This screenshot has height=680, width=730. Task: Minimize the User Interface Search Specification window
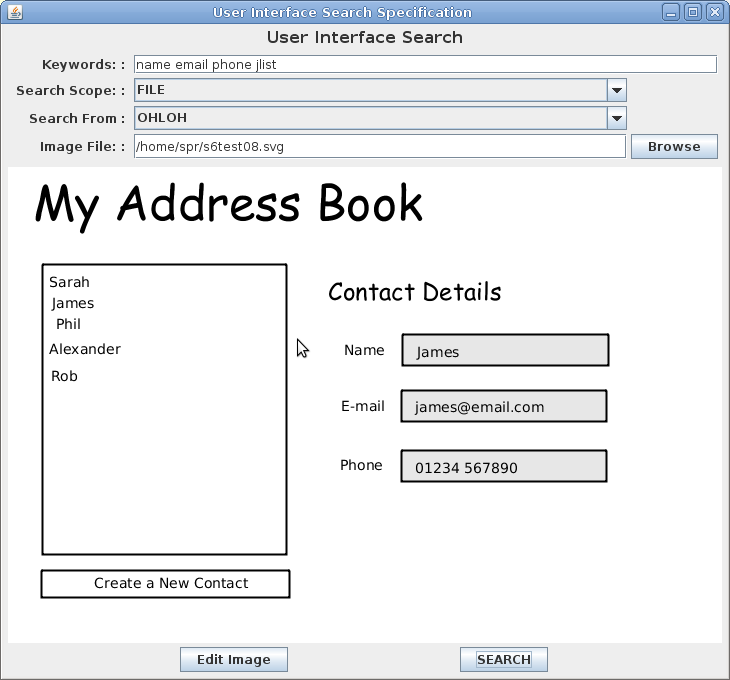click(x=670, y=12)
